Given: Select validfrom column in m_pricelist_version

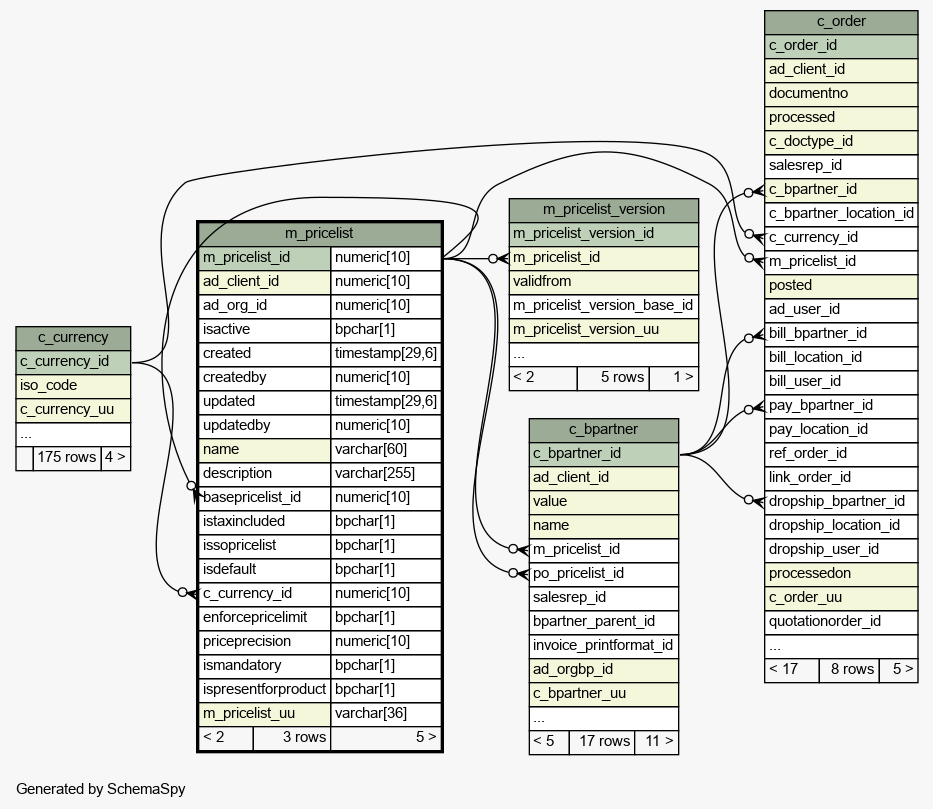Looking at the screenshot, I should 603,281.
